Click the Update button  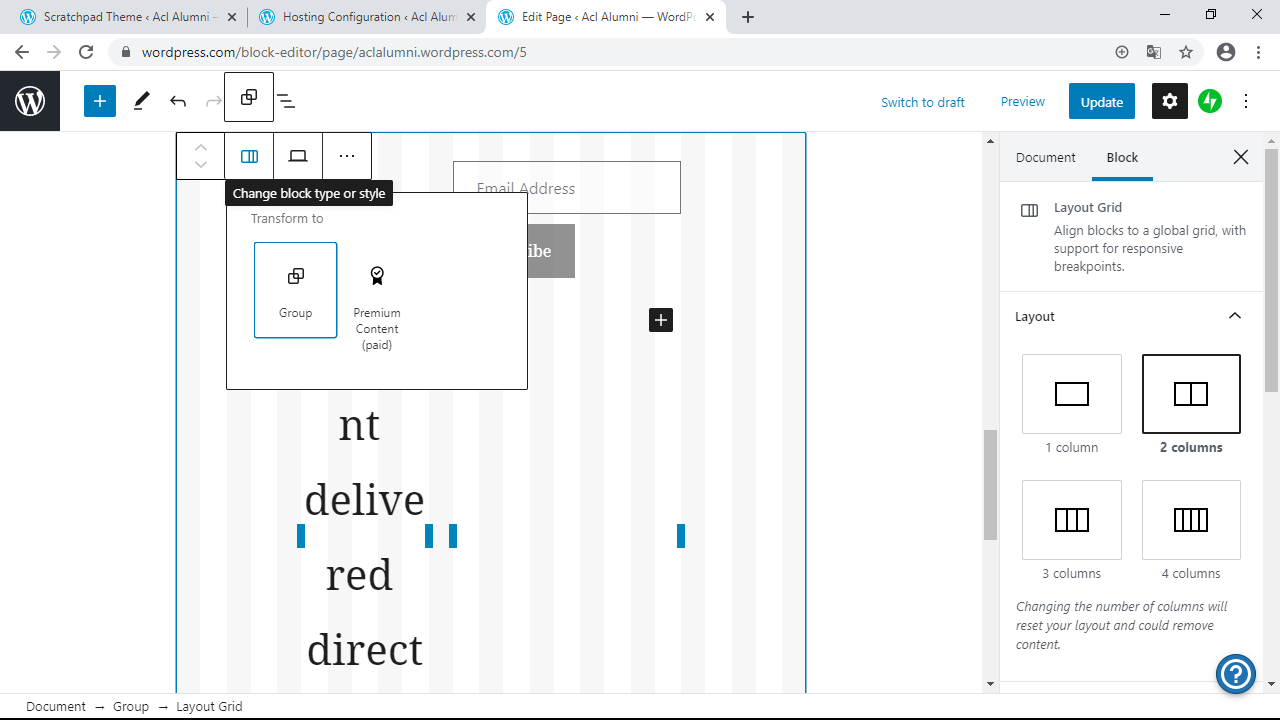coord(1101,102)
